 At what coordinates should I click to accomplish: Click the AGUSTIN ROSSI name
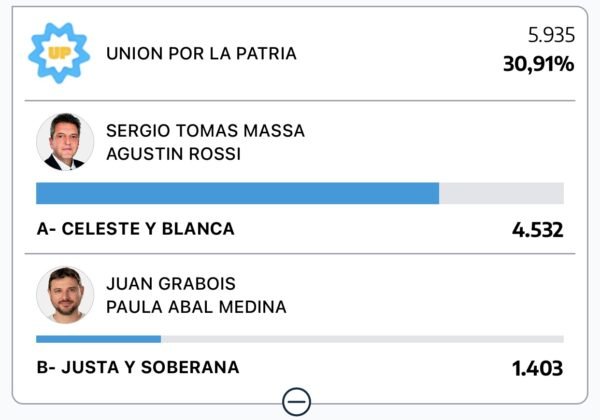pyautogui.click(x=173, y=154)
